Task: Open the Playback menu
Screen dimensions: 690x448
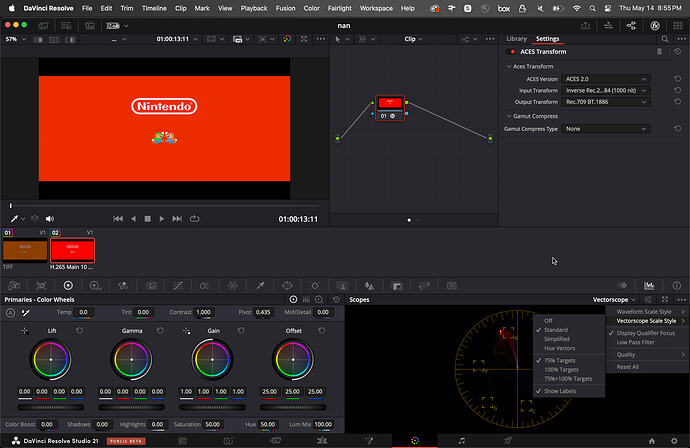Action: pyautogui.click(x=253, y=8)
